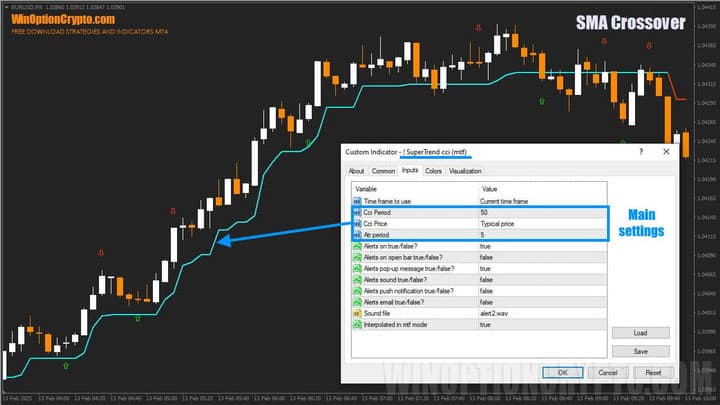Select the Inputs tab
720x405 pixels.
point(410,170)
